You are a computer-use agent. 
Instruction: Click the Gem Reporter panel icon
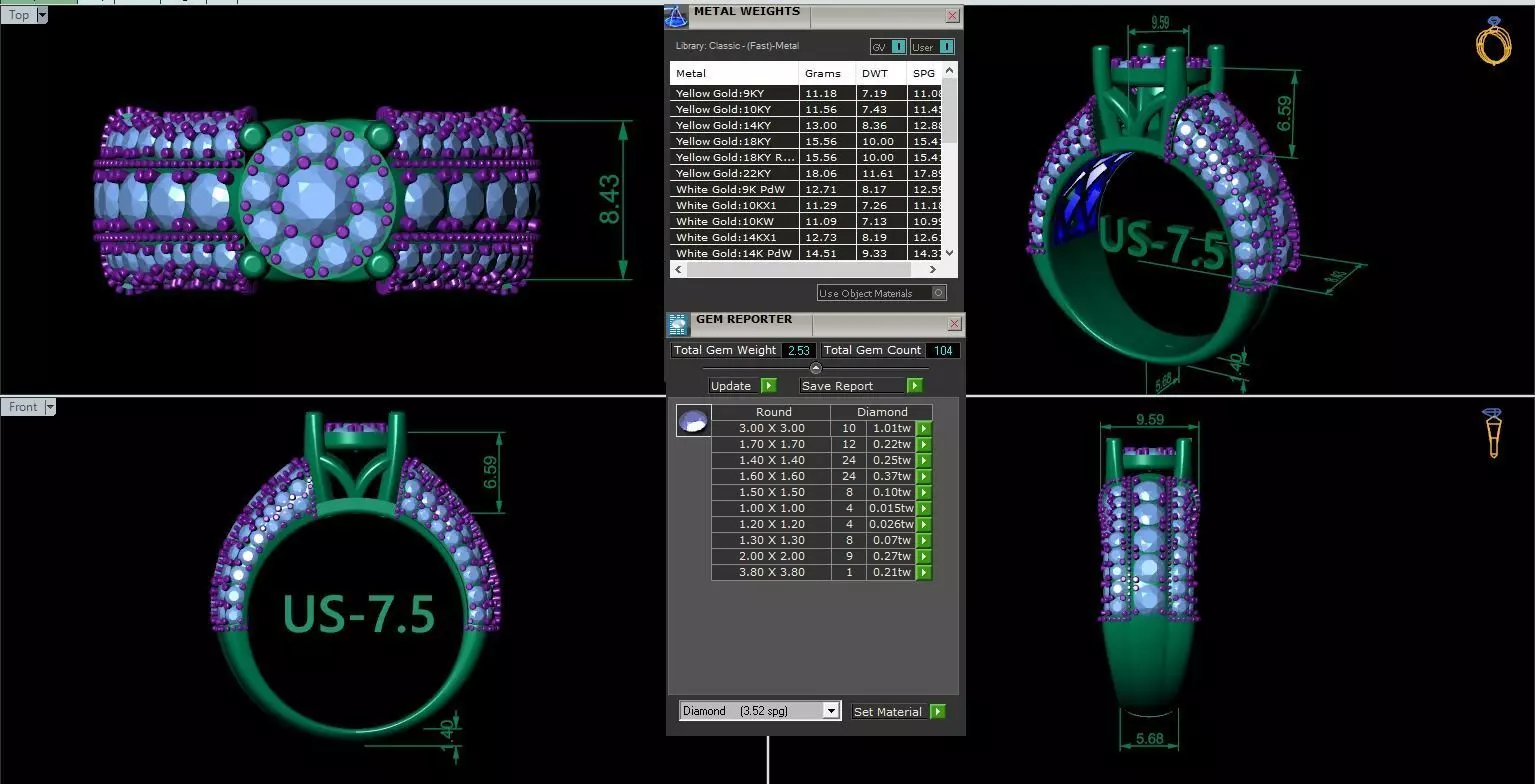coord(678,323)
